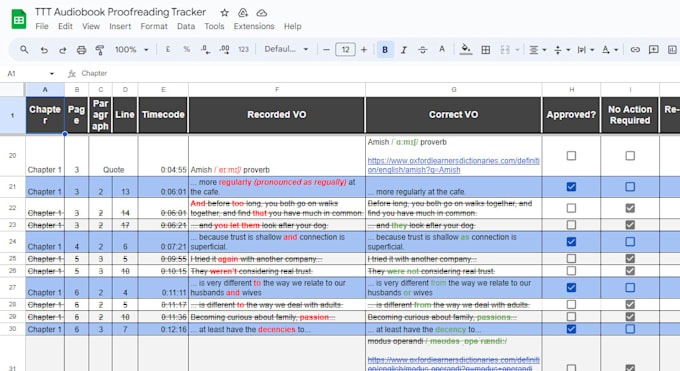Check the cloud save status icon
The width and height of the screenshot is (680, 371).
point(262,13)
